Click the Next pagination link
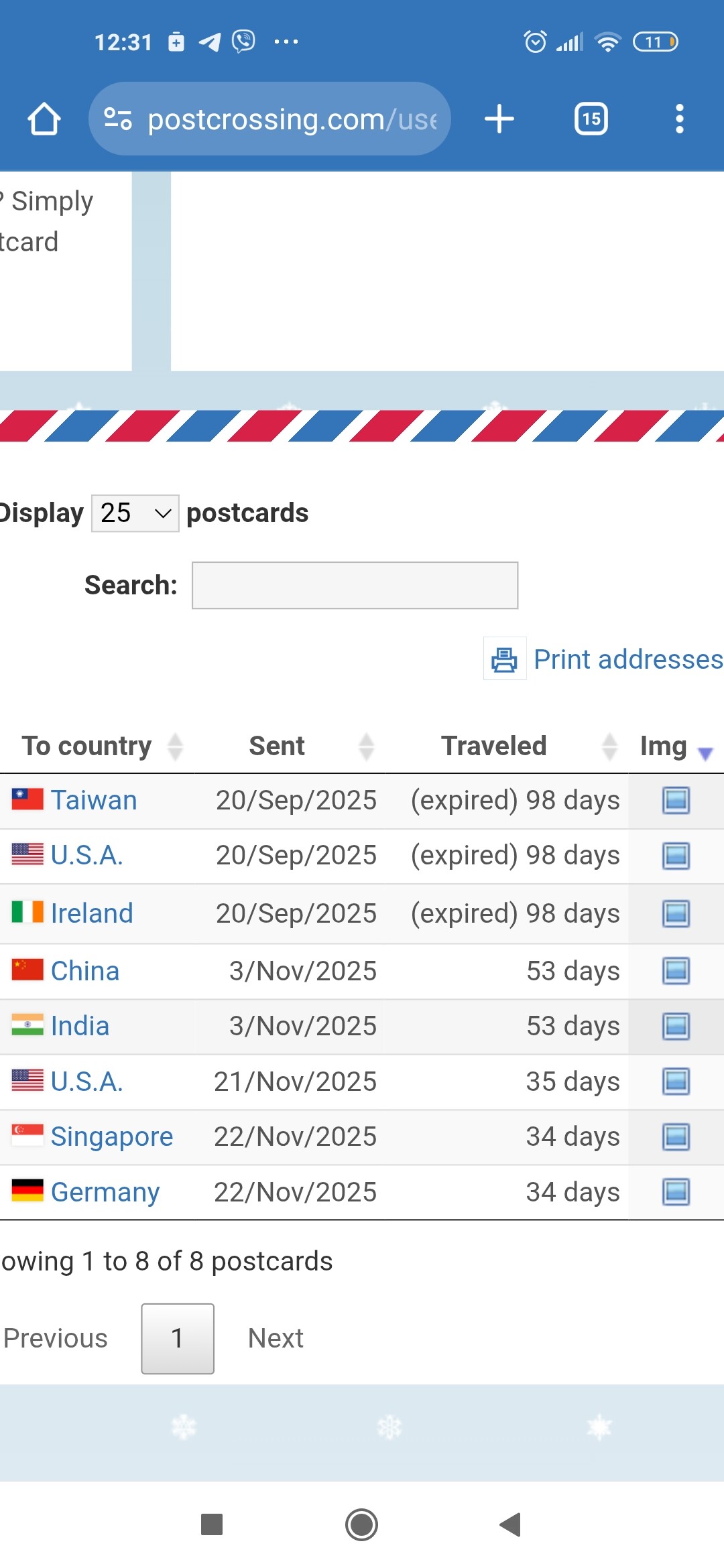Screen dimensions: 724x1568 click(x=276, y=1339)
